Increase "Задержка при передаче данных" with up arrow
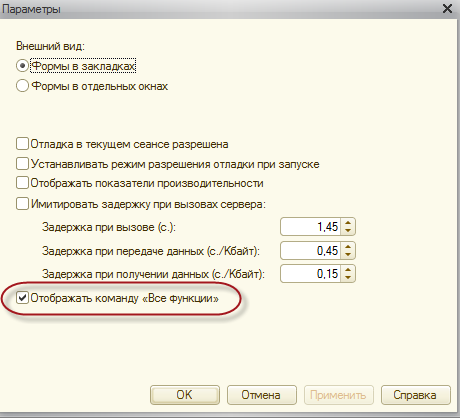 [348, 246]
